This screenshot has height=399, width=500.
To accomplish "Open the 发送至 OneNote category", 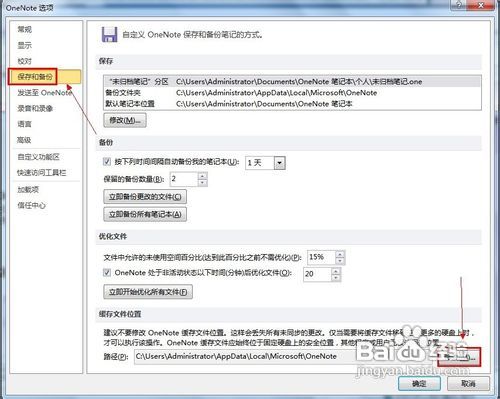I will pyautogui.click(x=45, y=93).
